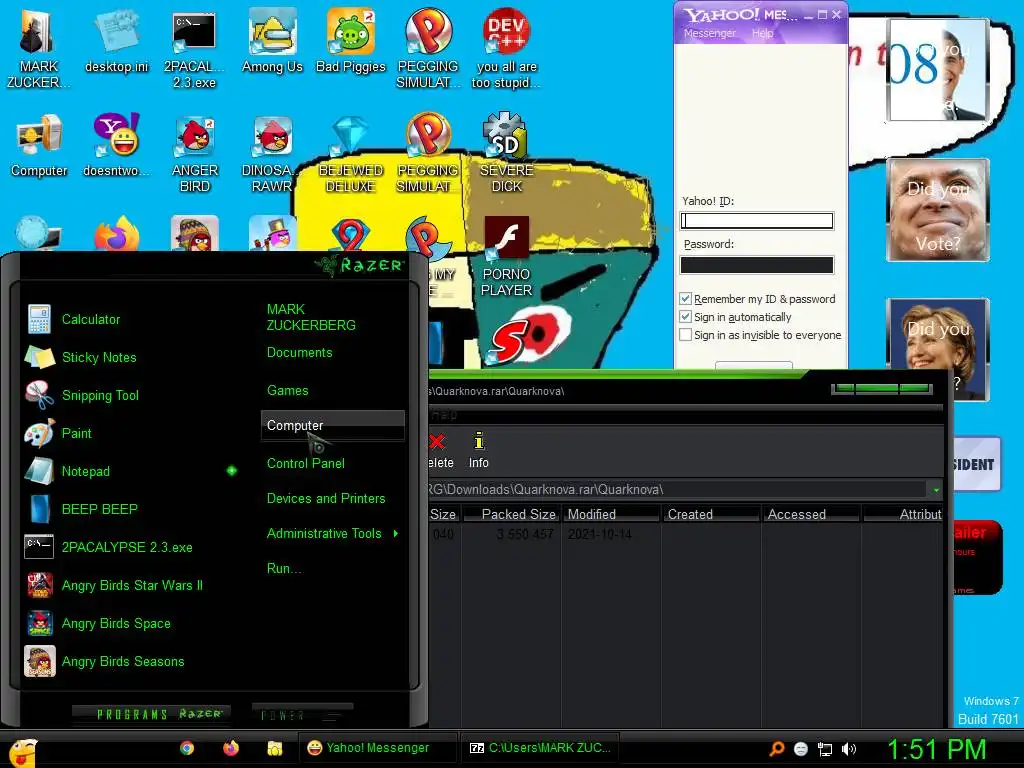Open the Flash player desktop shortcut
1024x768 pixels.
pyautogui.click(x=506, y=256)
